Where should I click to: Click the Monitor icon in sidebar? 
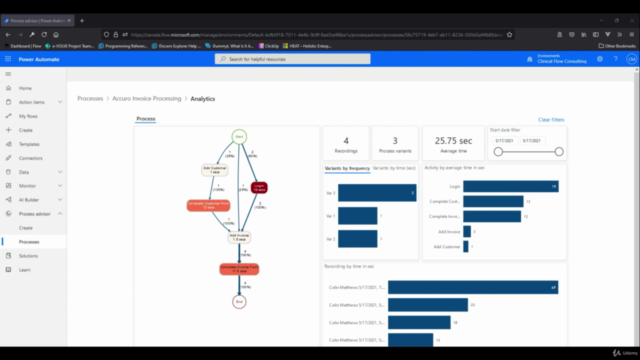(8, 186)
